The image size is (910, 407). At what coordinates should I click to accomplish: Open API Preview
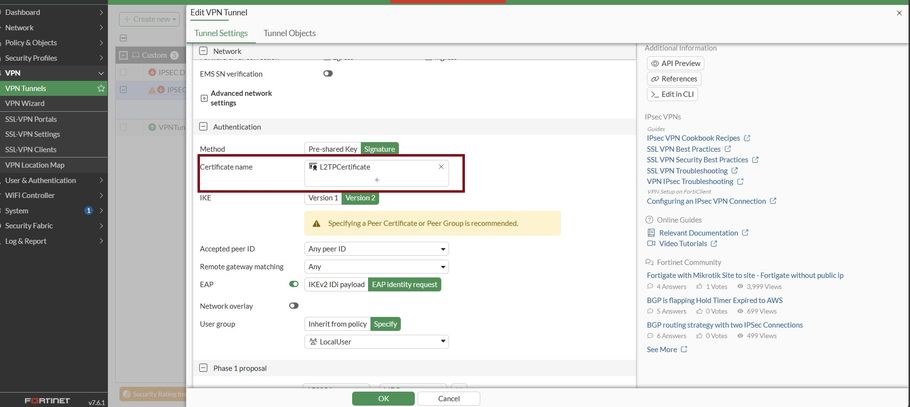[x=676, y=63]
